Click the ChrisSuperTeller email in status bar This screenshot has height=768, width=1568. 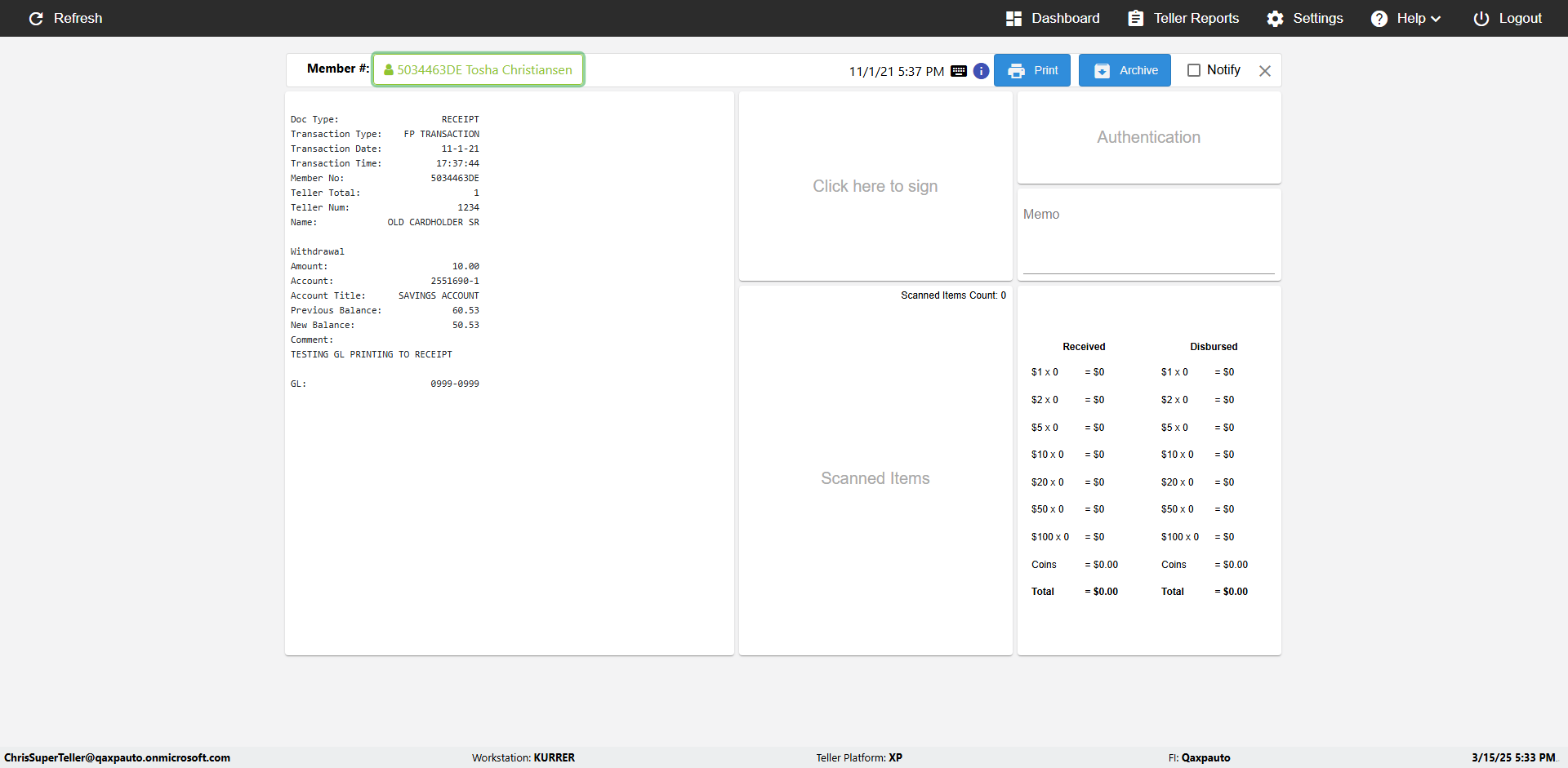pyautogui.click(x=117, y=757)
